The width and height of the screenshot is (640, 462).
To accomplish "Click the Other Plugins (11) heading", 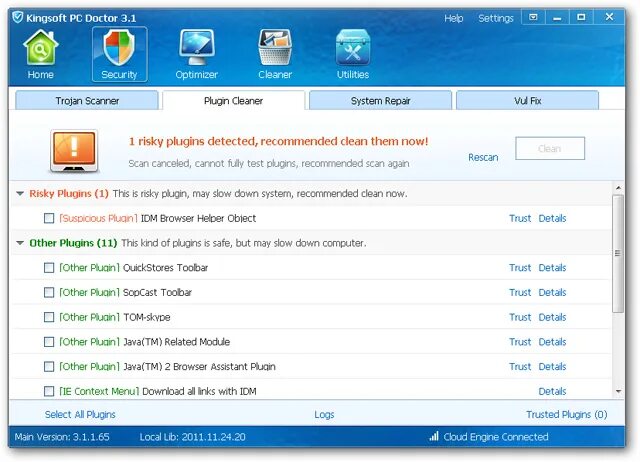I will tap(73, 243).
